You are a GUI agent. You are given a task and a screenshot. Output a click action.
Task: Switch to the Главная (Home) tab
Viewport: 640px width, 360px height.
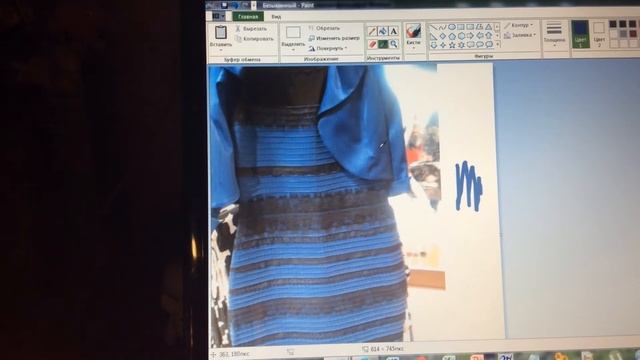(x=248, y=16)
